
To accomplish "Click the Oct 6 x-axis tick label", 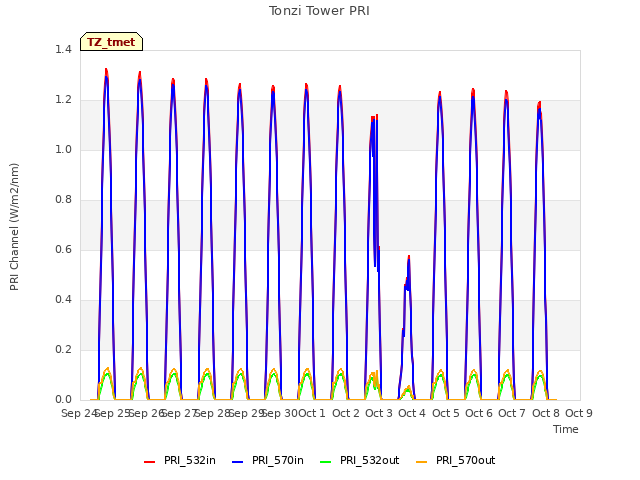I will tap(479, 413).
